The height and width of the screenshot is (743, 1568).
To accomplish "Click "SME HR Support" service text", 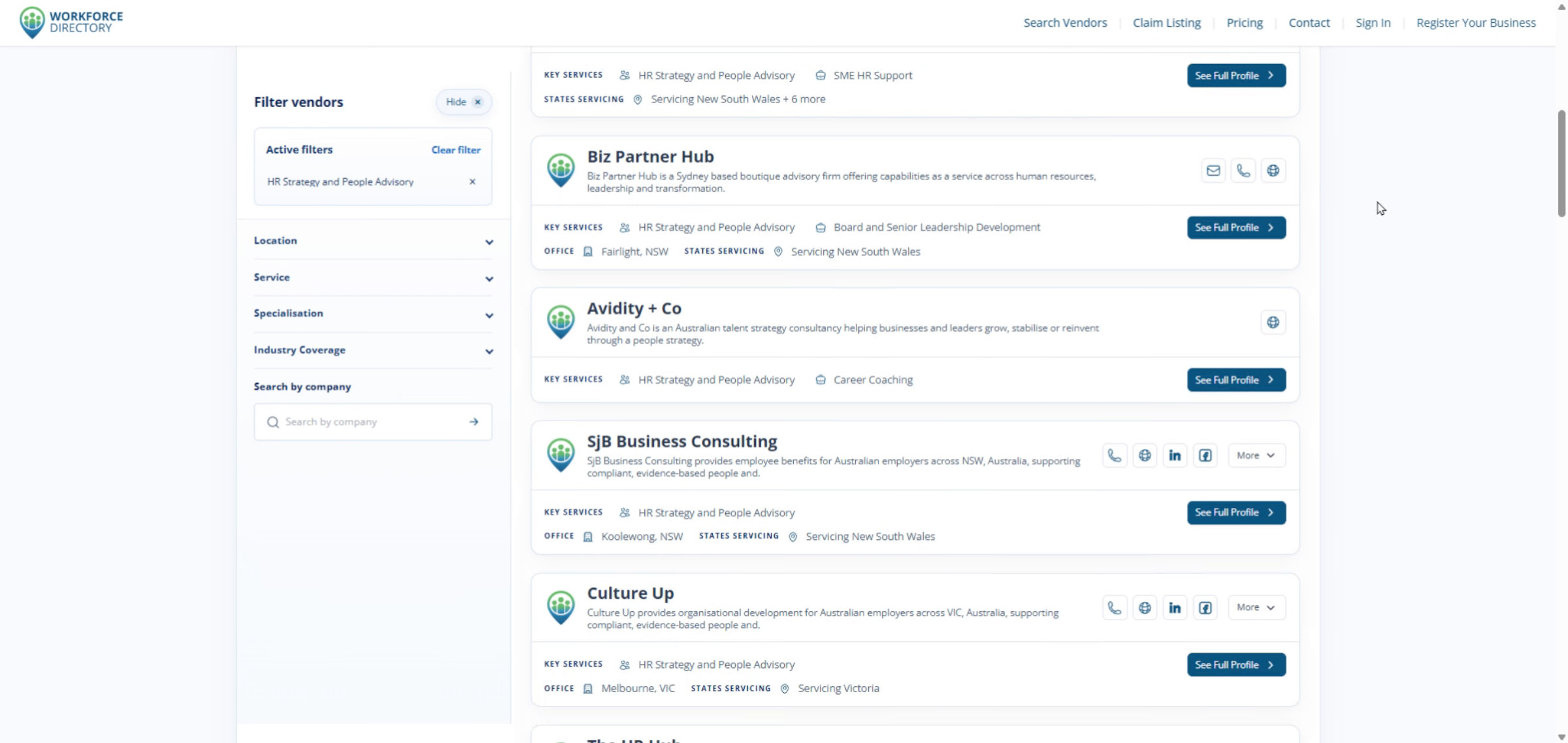I will [873, 76].
